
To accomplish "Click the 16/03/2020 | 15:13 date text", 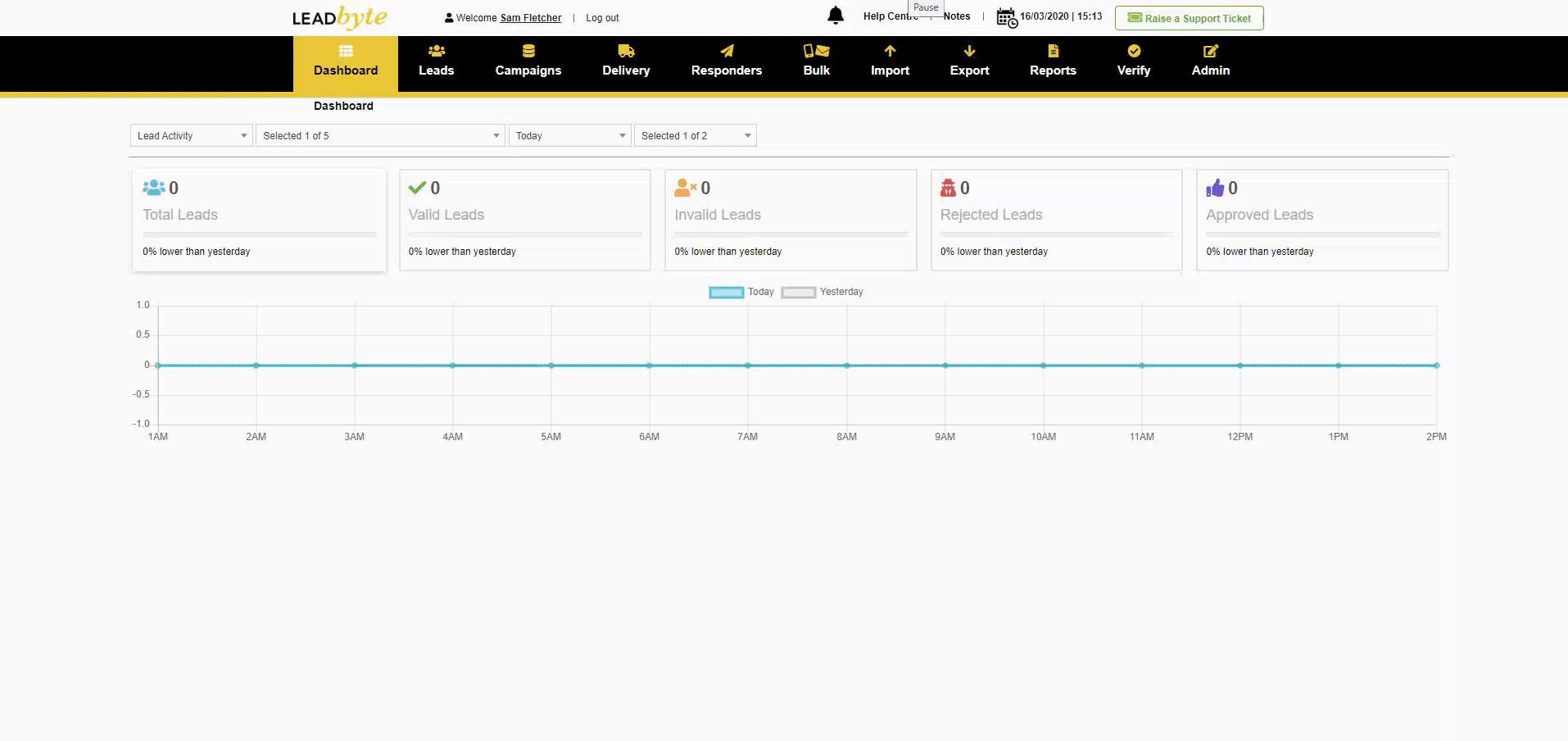I will click(1061, 16).
